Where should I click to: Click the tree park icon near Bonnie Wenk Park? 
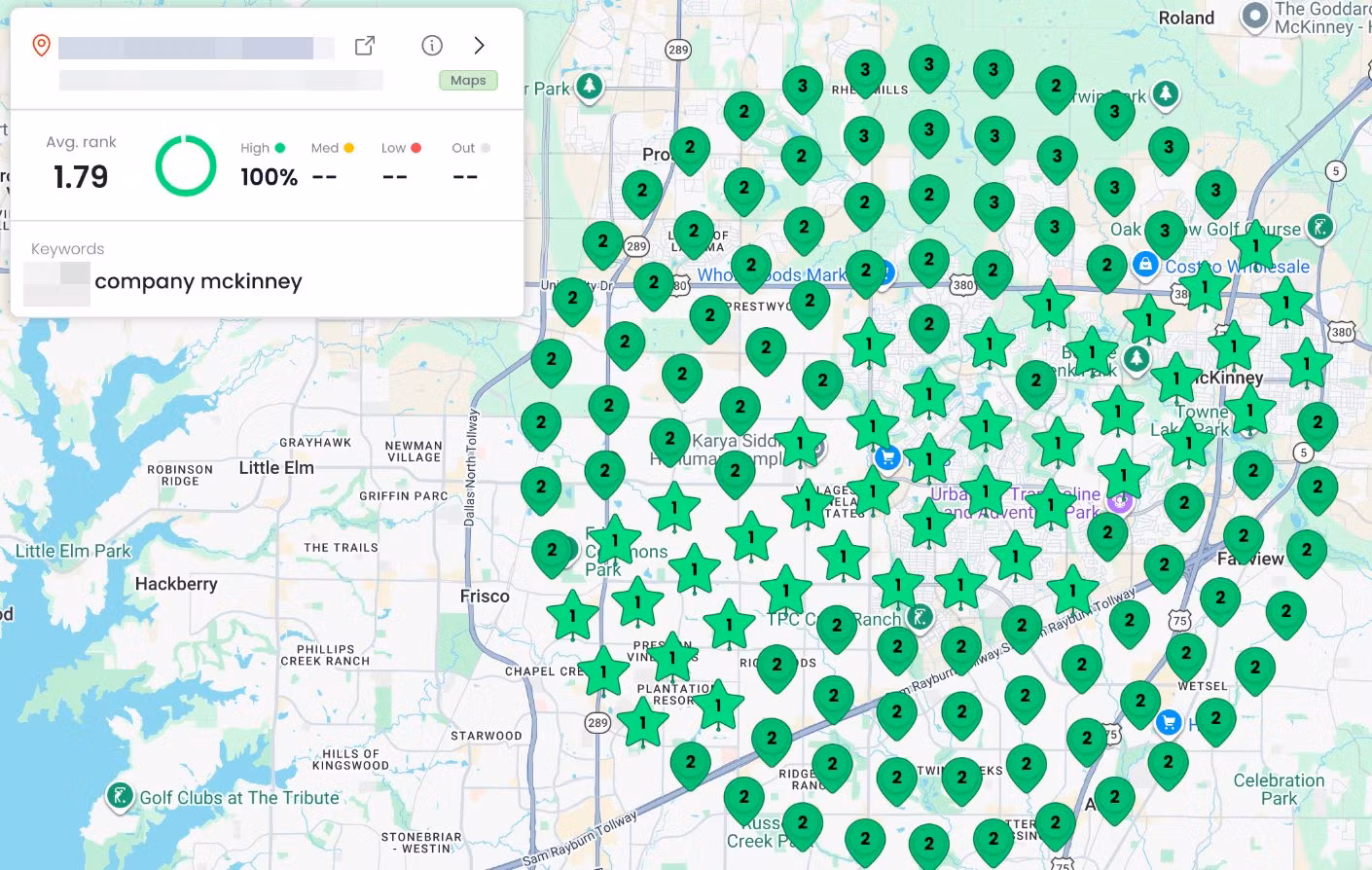pyautogui.click(x=1136, y=358)
